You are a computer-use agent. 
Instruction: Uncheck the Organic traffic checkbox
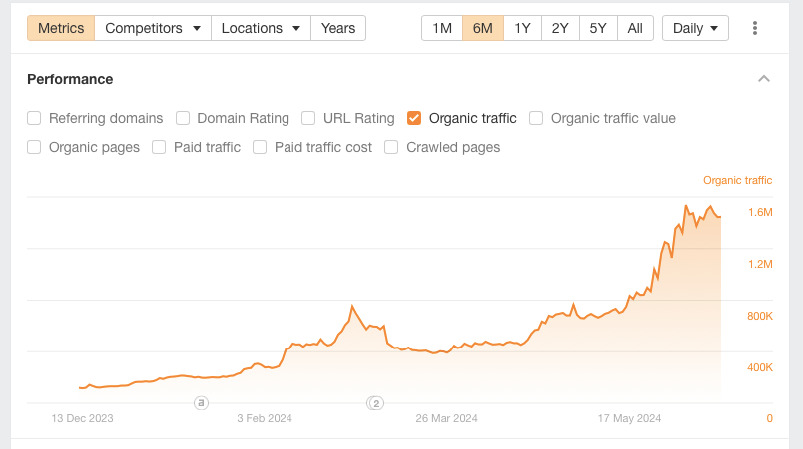point(414,118)
